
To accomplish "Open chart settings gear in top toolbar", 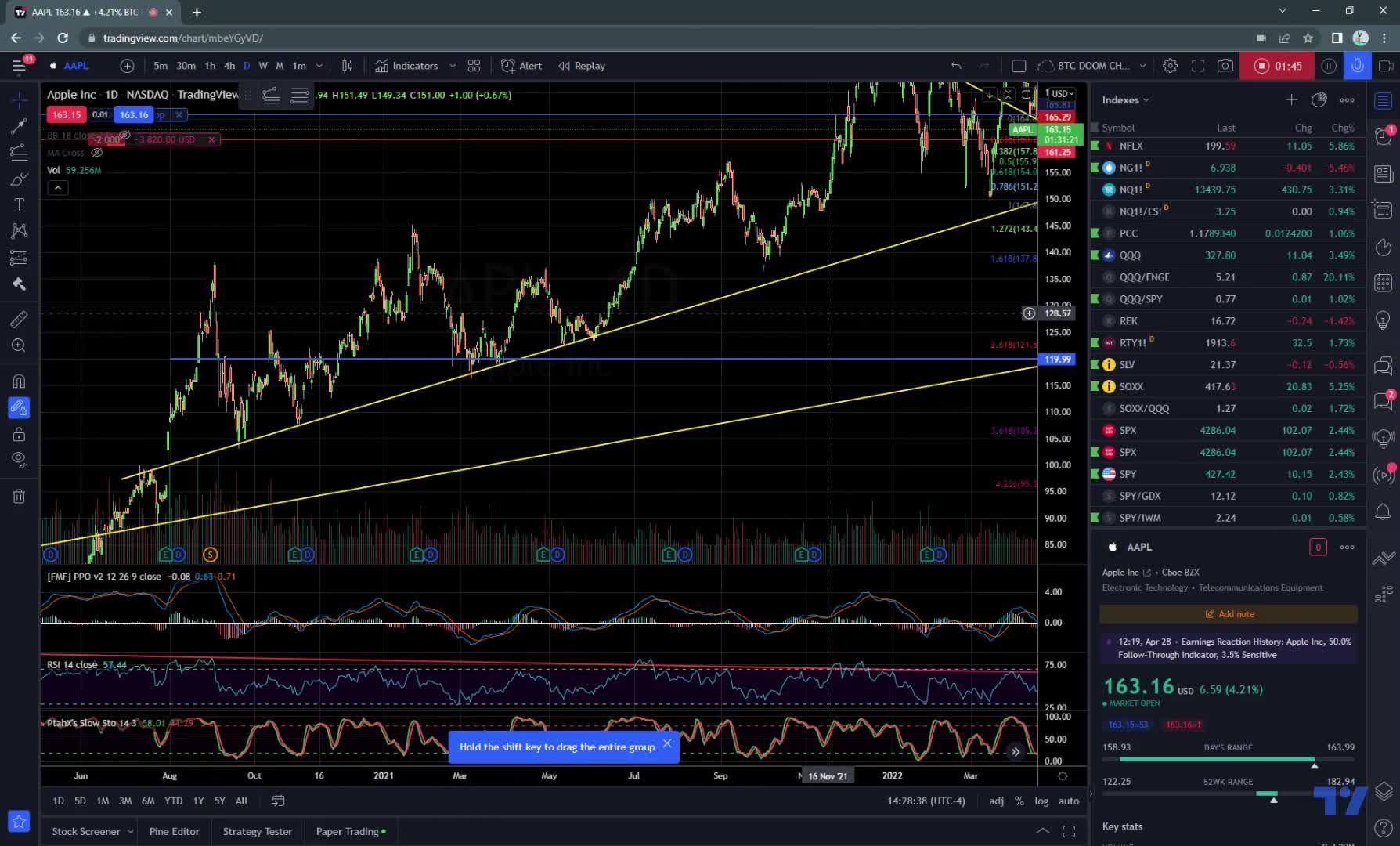I will point(1170,66).
